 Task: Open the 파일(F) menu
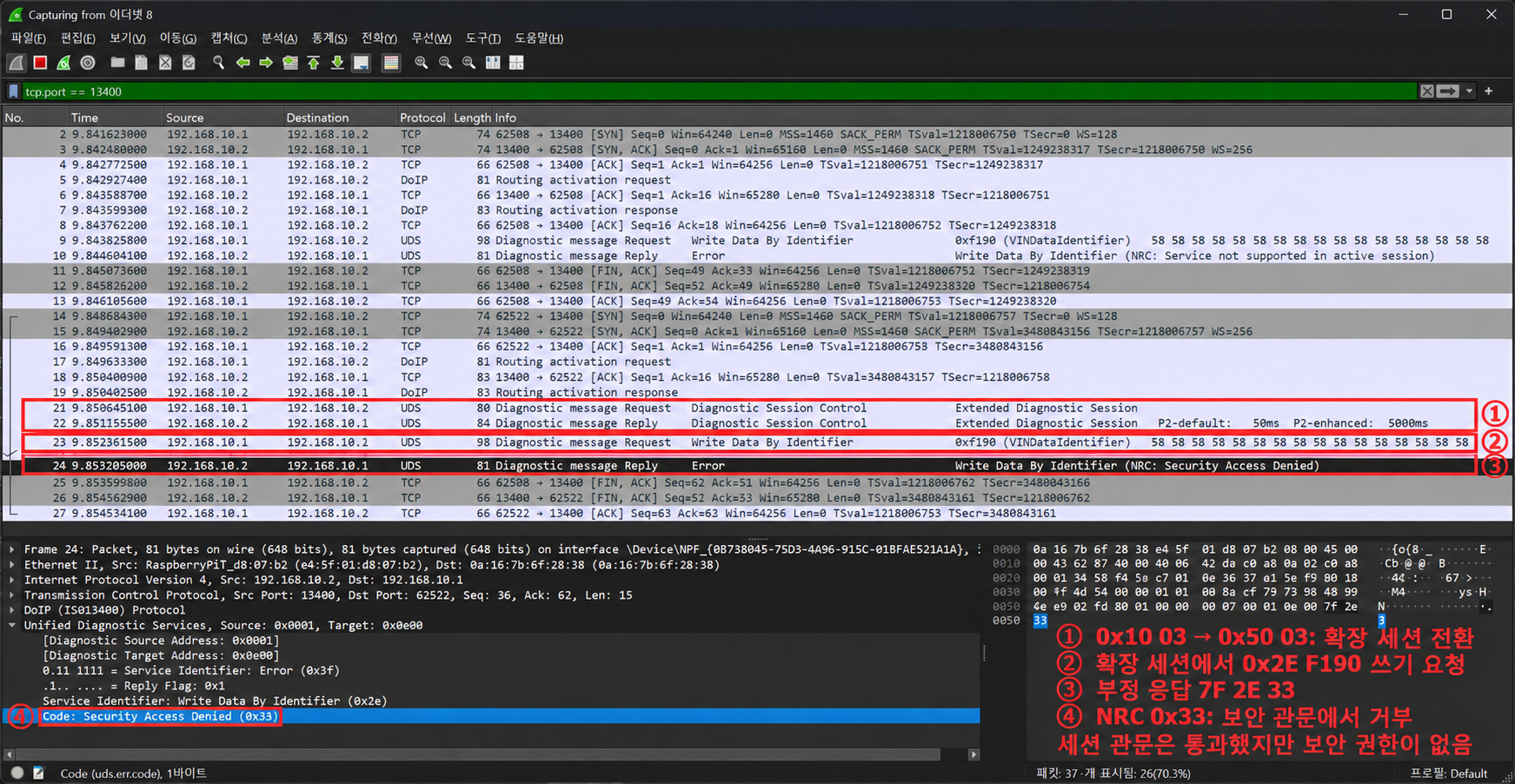pos(28,38)
